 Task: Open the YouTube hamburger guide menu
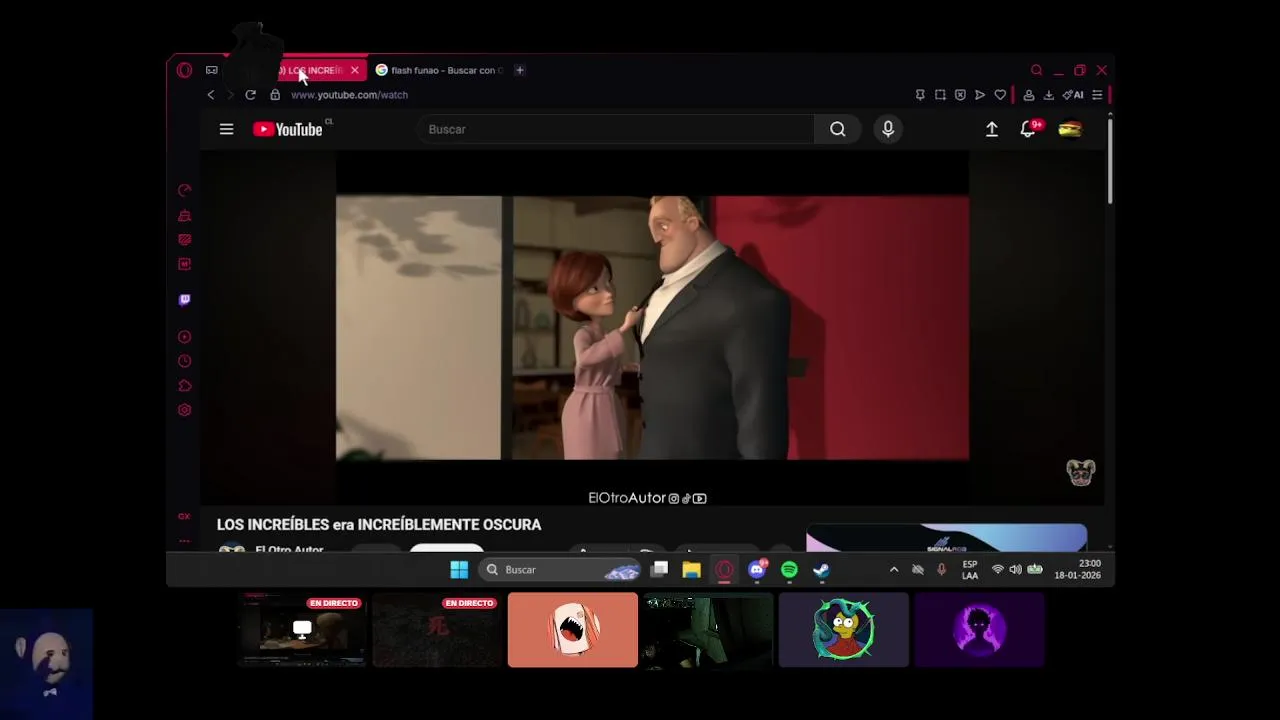tap(226, 129)
